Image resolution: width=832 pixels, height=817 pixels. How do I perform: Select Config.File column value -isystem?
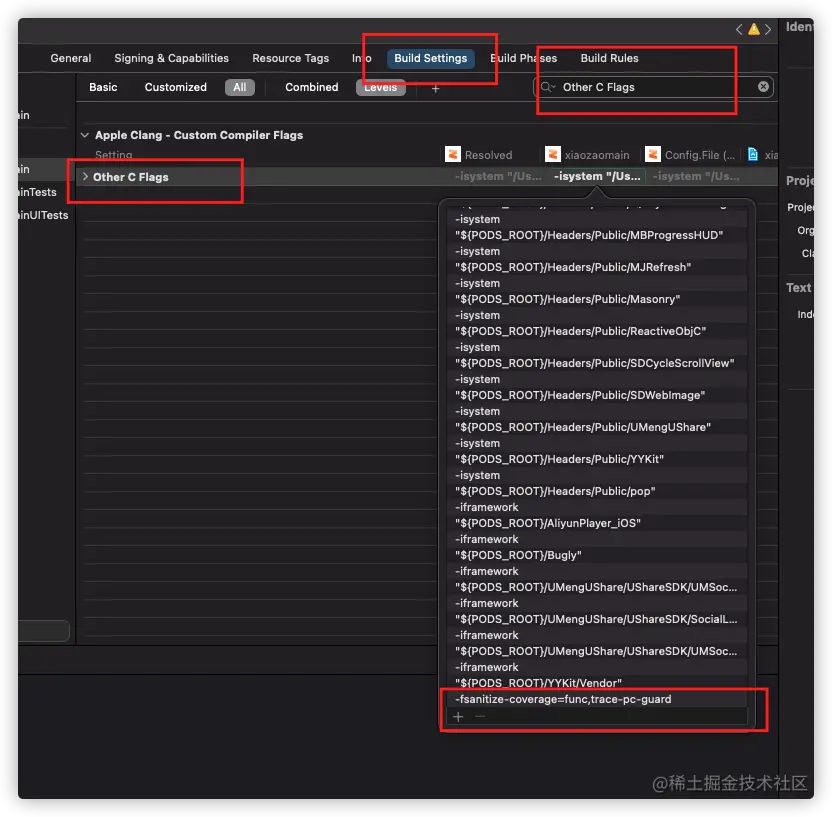(696, 177)
